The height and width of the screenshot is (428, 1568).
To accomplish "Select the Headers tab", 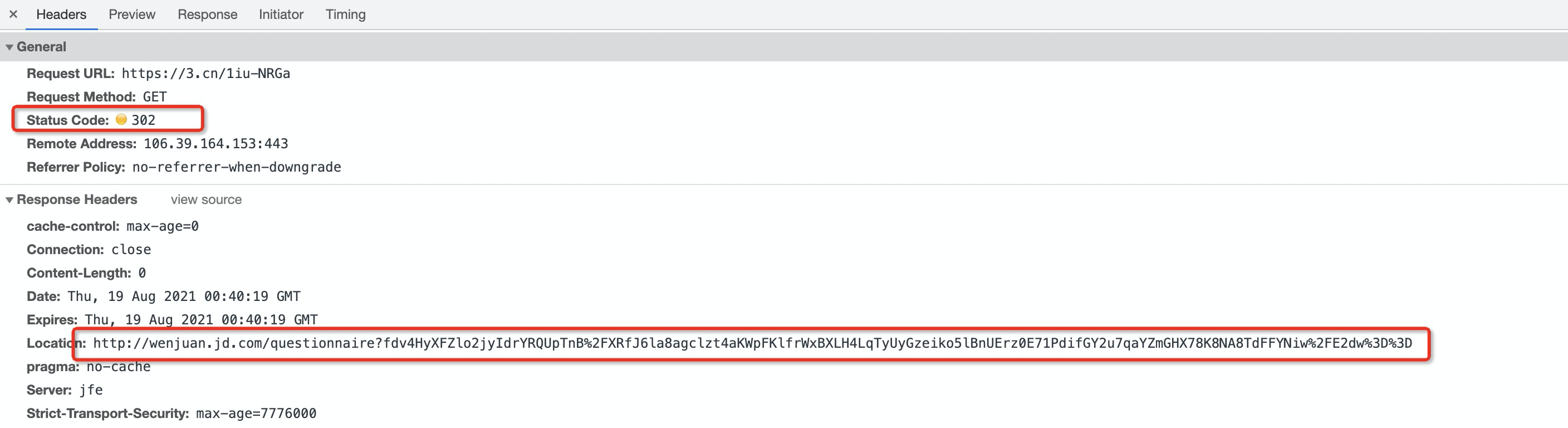I will coord(61,14).
